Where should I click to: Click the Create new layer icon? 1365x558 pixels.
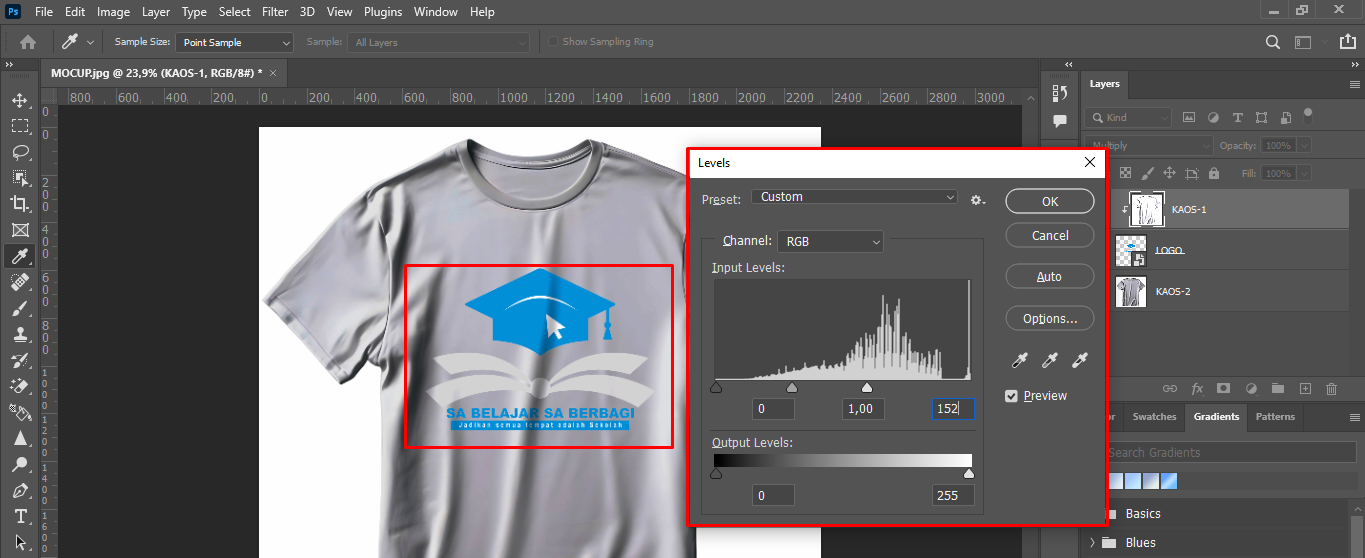(1304, 388)
